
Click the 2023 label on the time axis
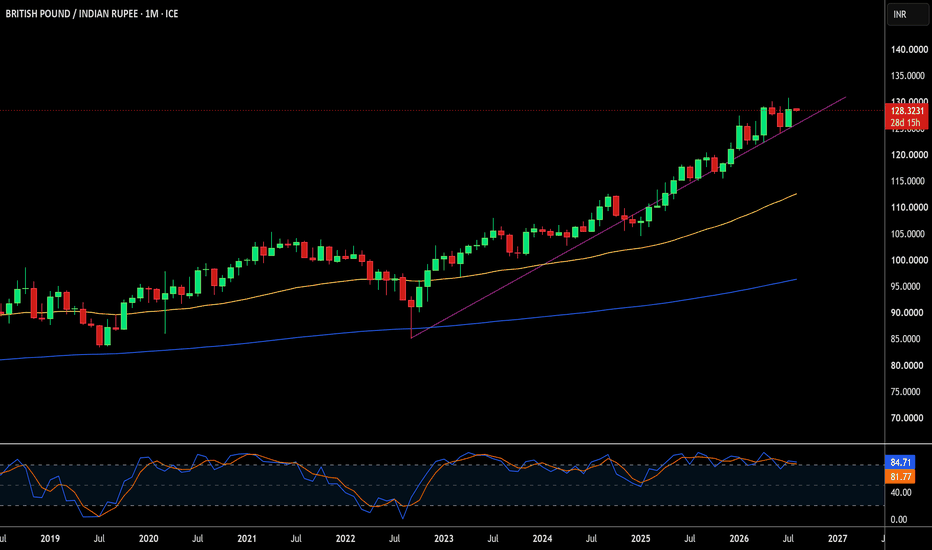tap(443, 539)
